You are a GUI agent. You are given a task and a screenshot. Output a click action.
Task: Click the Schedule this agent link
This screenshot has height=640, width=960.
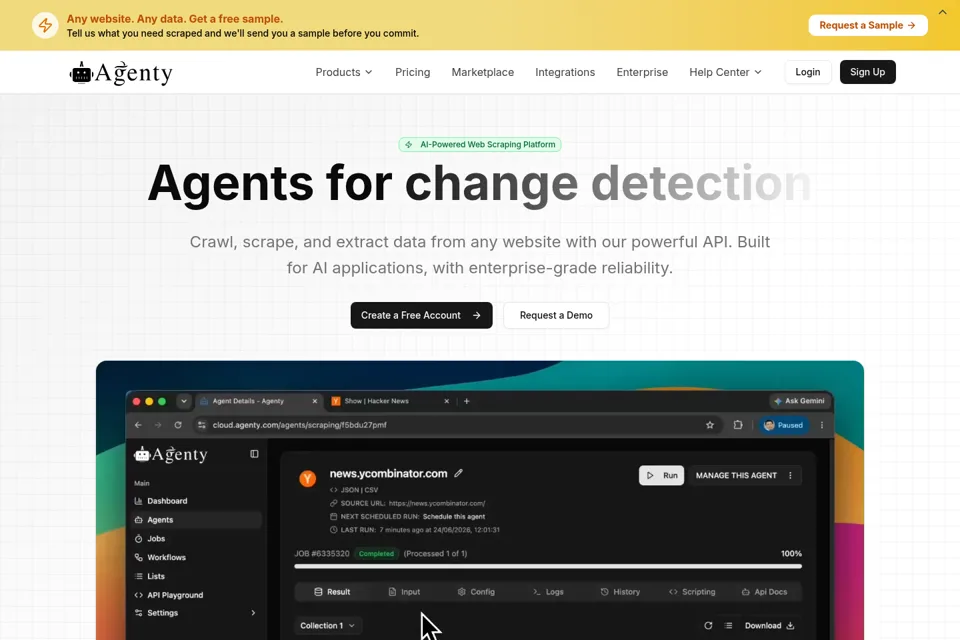454,517
